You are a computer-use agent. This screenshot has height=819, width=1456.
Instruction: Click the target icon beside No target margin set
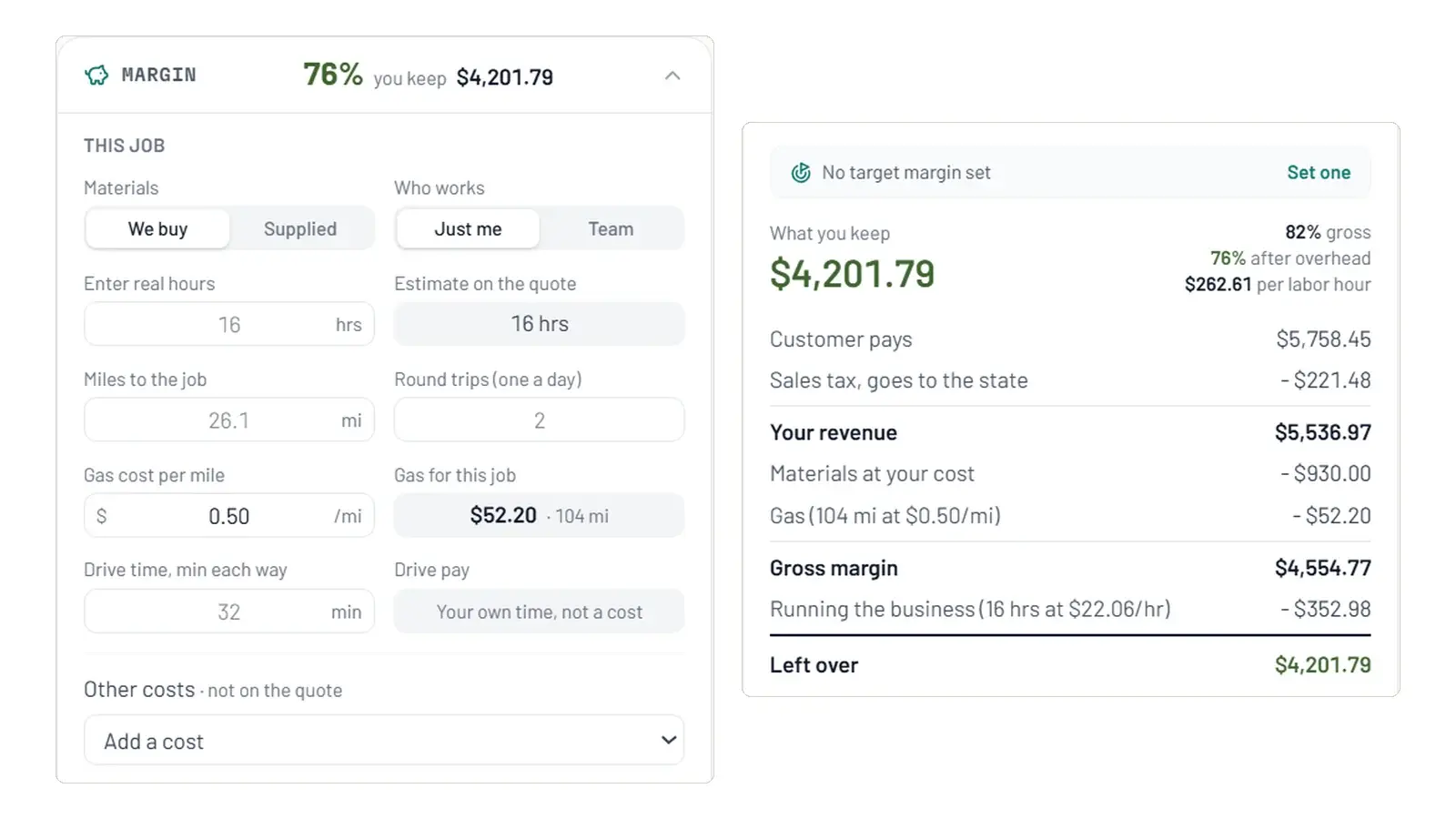[x=801, y=173]
